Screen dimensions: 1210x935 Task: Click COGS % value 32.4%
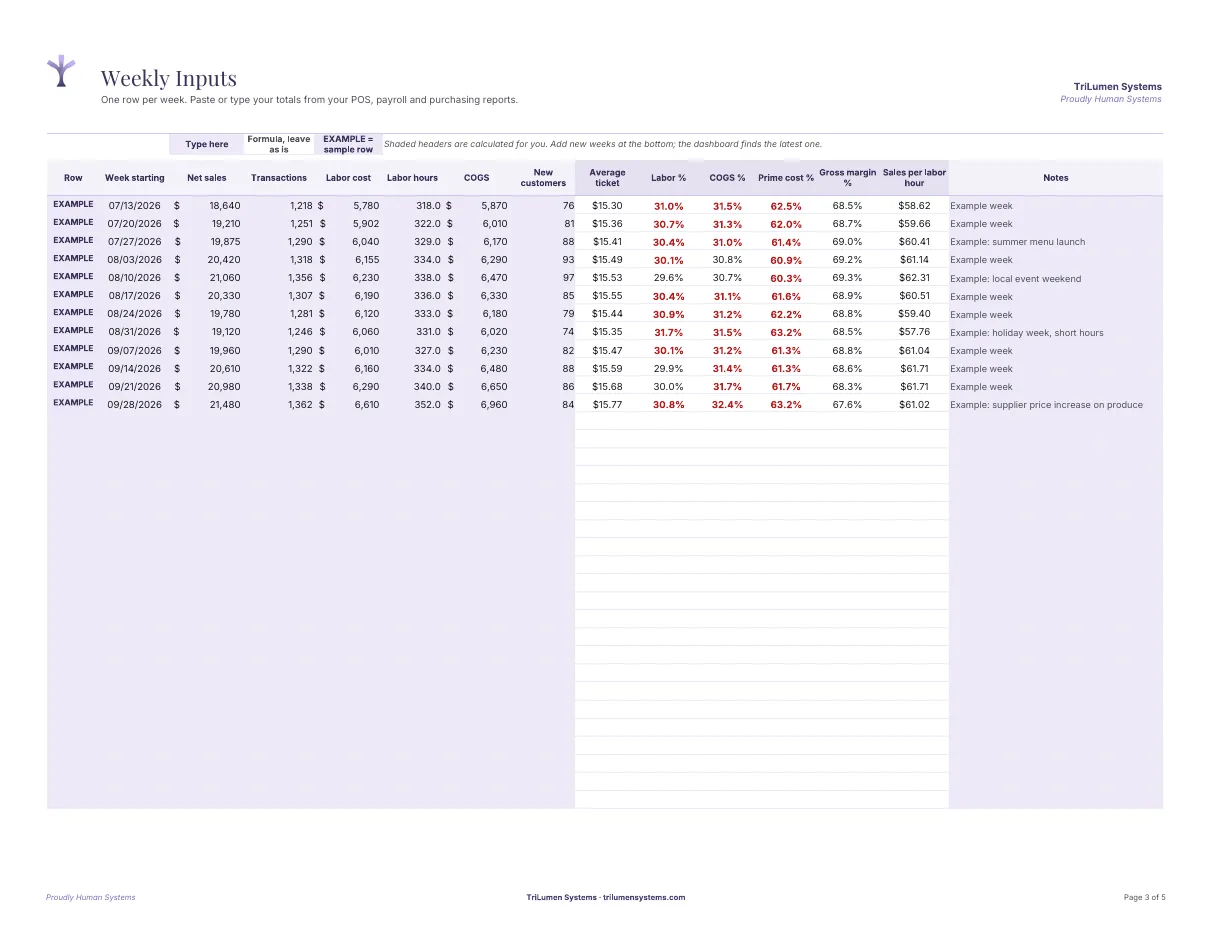[x=727, y=405]
